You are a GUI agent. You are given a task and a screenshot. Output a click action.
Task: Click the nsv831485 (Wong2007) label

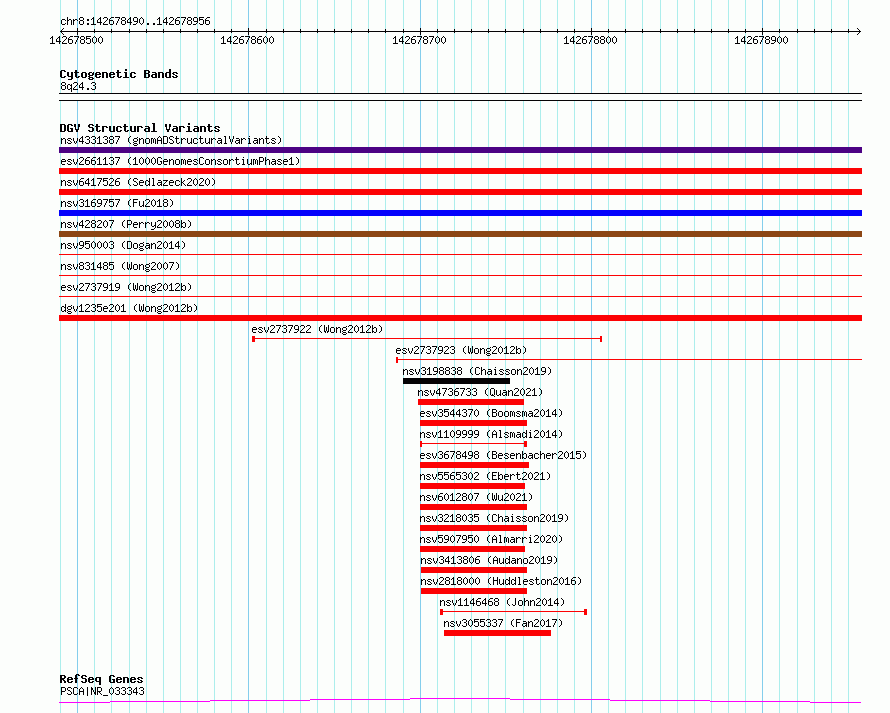click(120, 266)
